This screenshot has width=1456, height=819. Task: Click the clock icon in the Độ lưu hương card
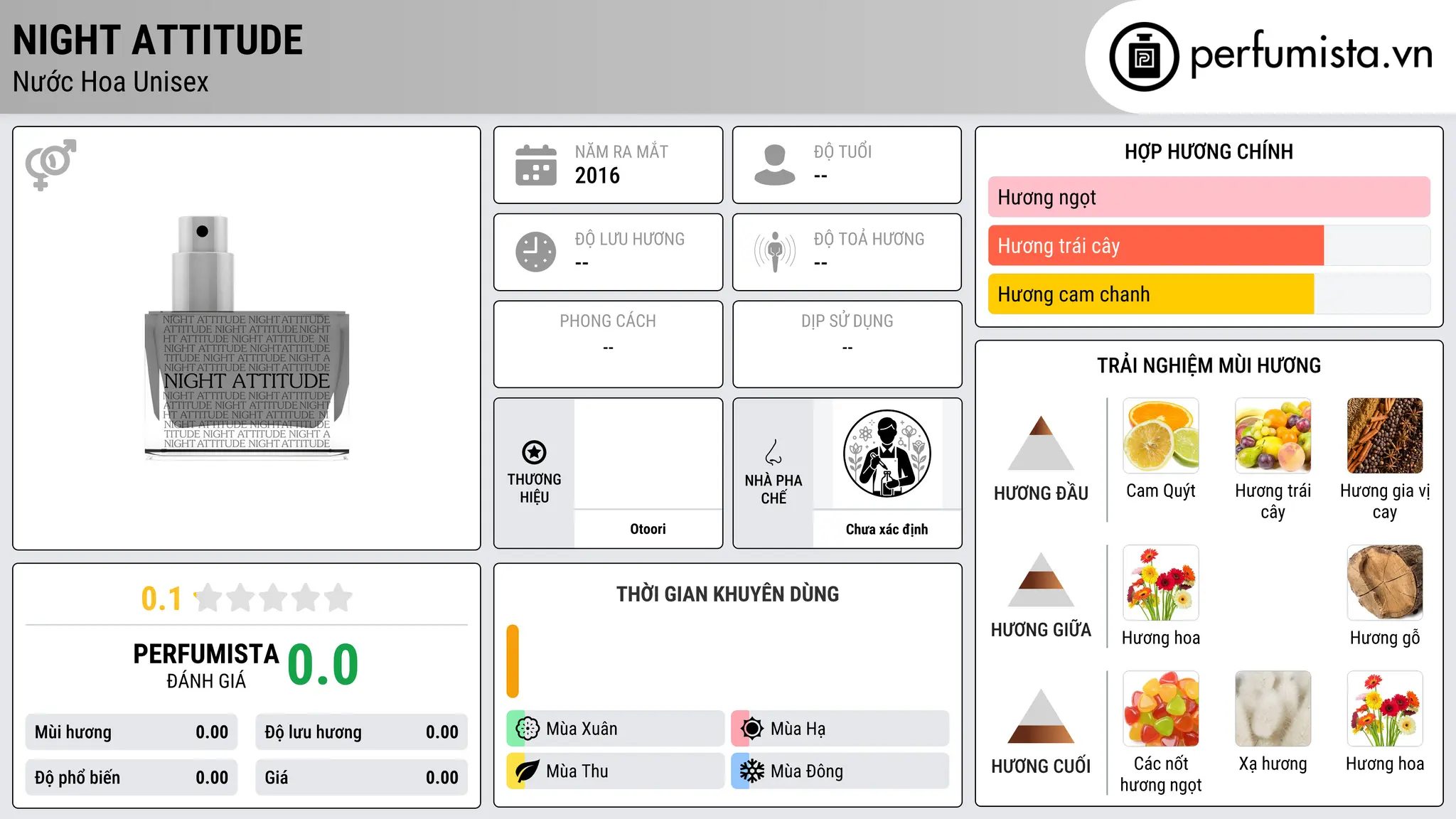[x=536, y=252]
